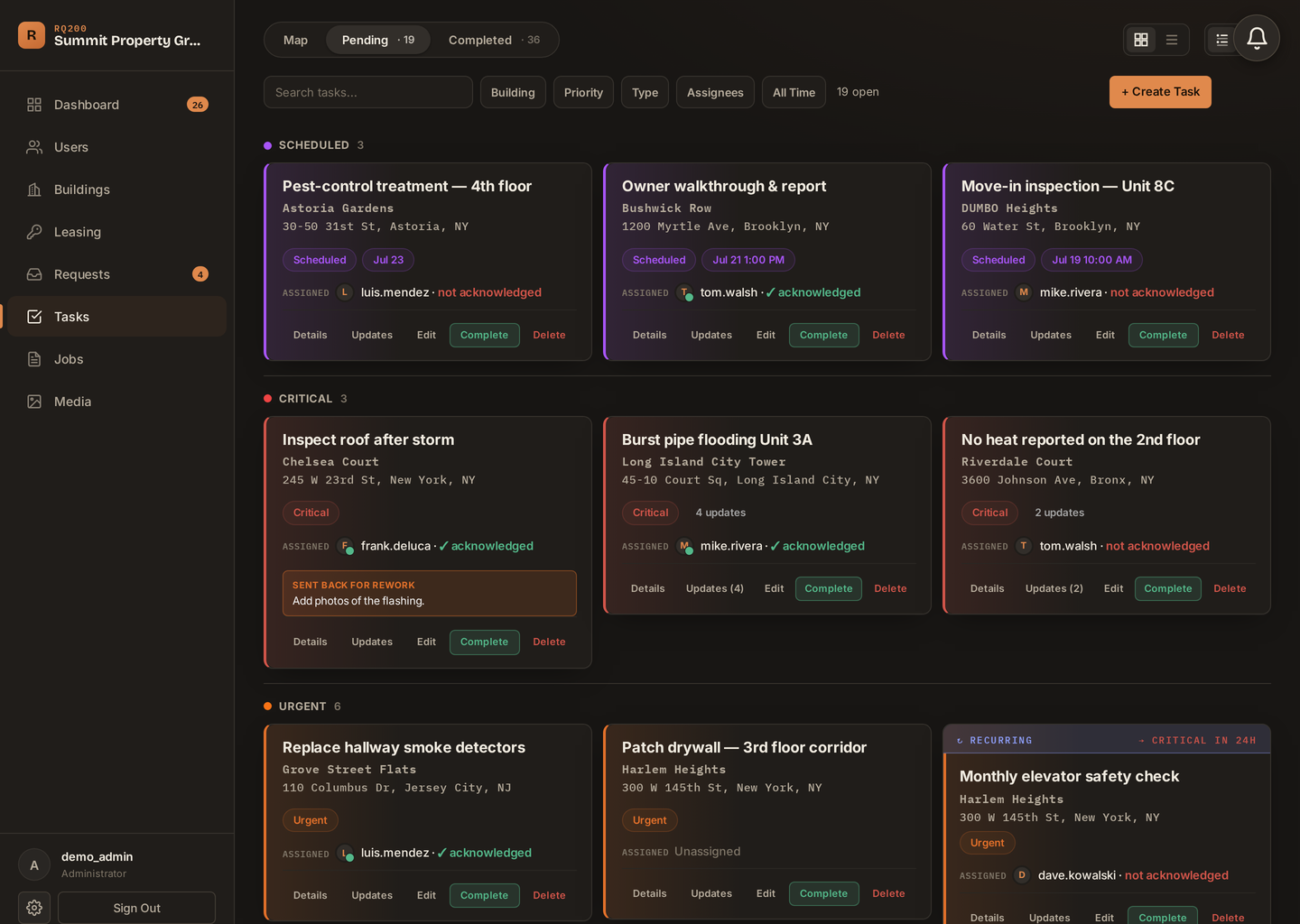
Task: Click the Buildings sidebar icon
Action: point(34,189)
